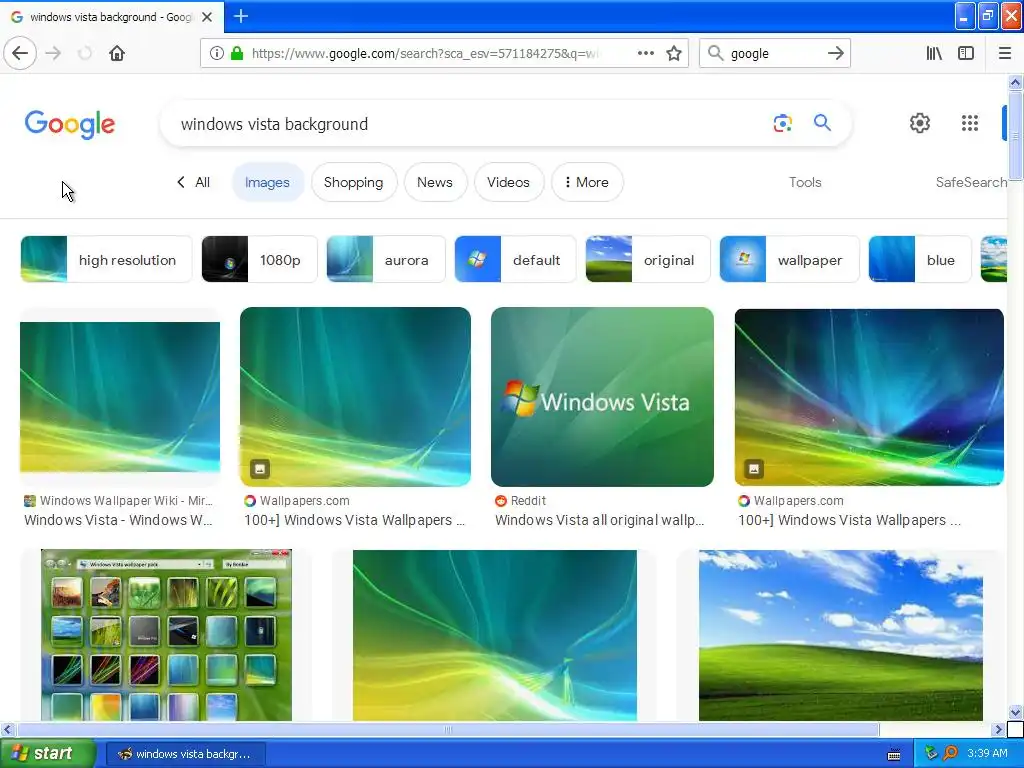The width and height of the screenshot is (1024, 768).
Task: Open the Tools filter menu
Action: tap(805, 182)
